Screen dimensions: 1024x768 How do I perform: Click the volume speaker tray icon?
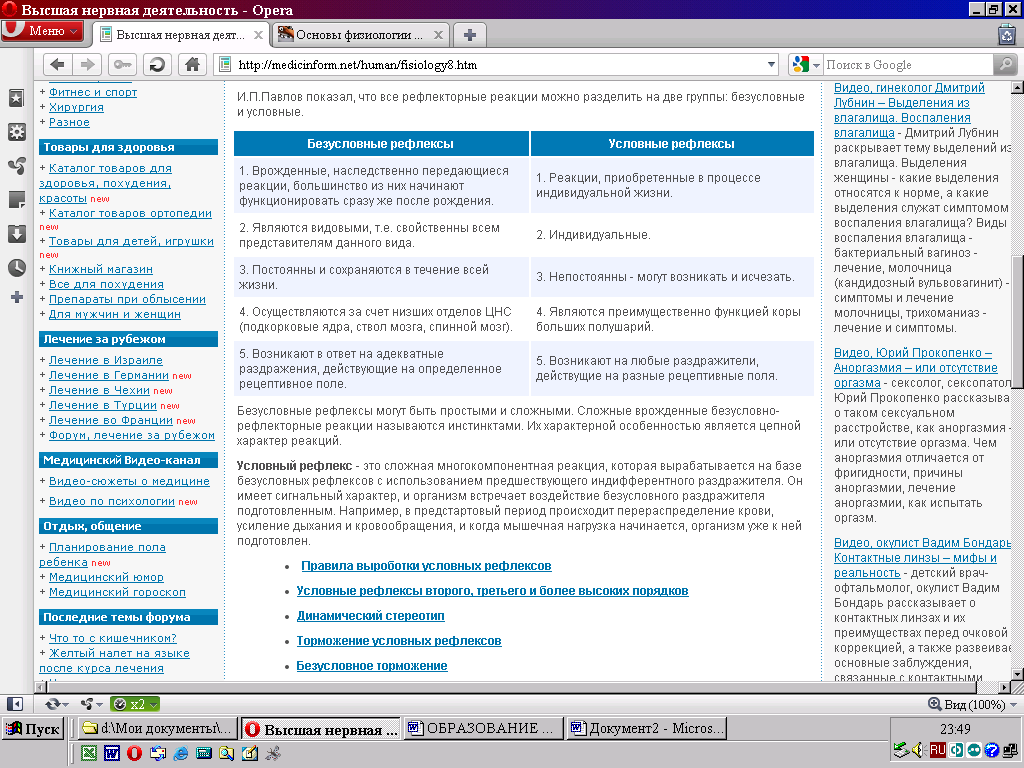[918, 750]
